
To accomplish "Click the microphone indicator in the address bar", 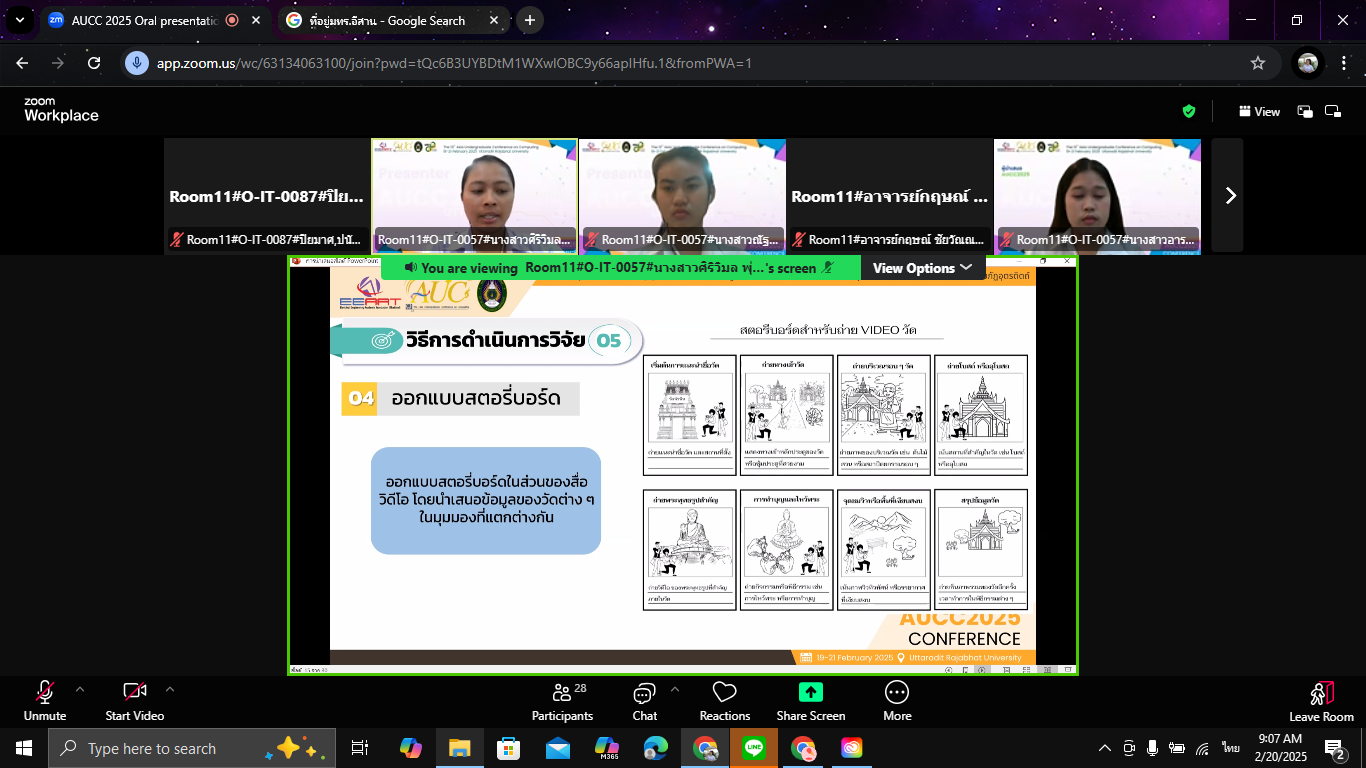I will click(x=136, y=63).
